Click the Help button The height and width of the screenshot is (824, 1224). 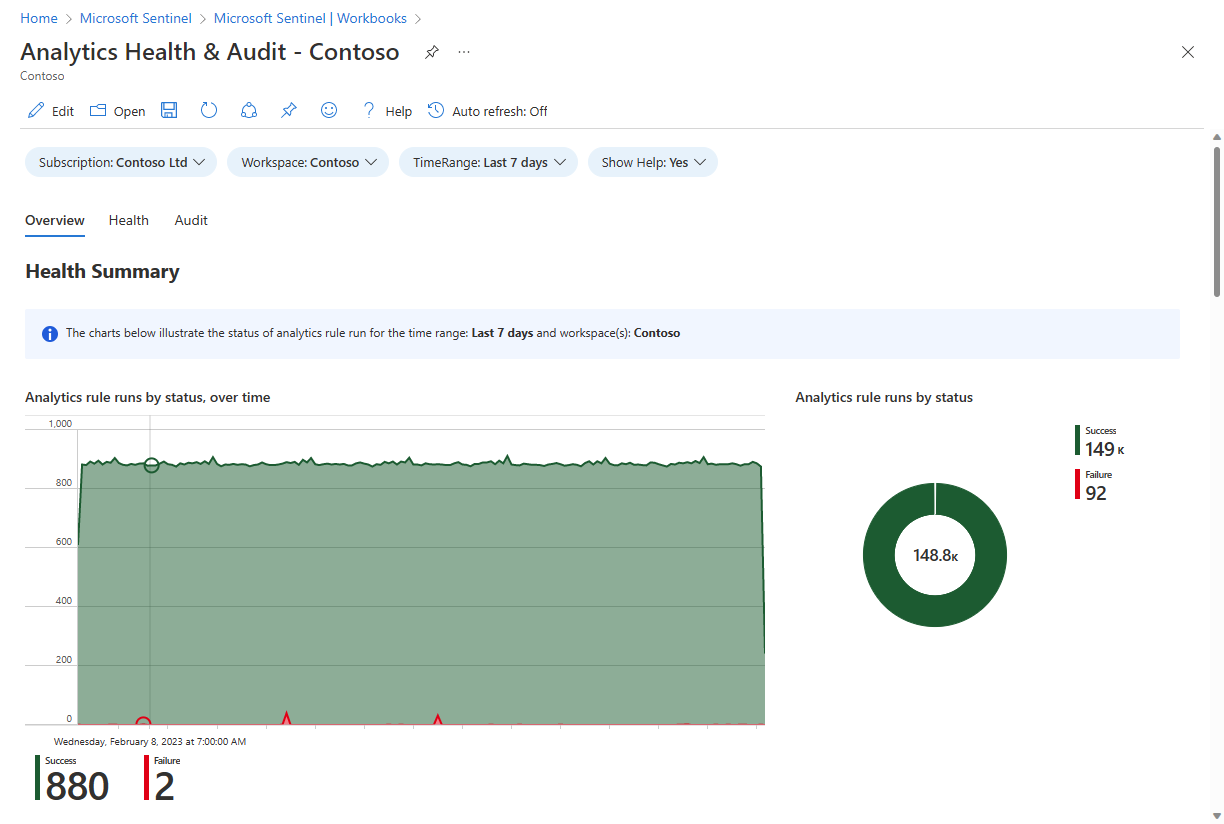pyautogui.click(x=397, y=111)
